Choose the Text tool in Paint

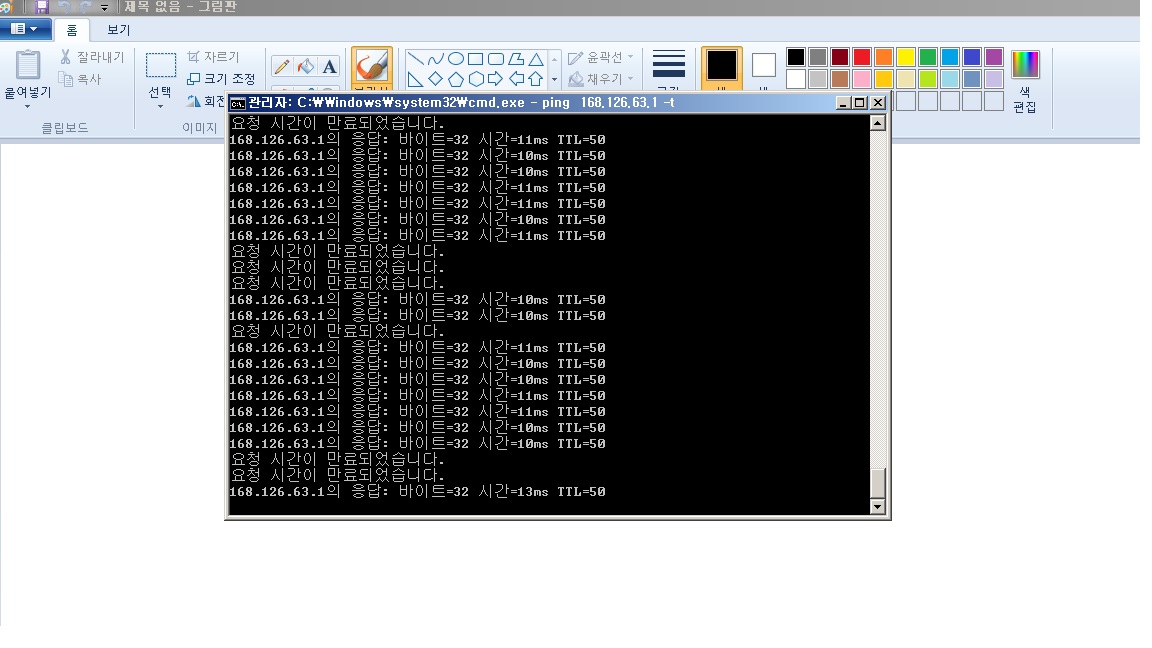(330, 67)
